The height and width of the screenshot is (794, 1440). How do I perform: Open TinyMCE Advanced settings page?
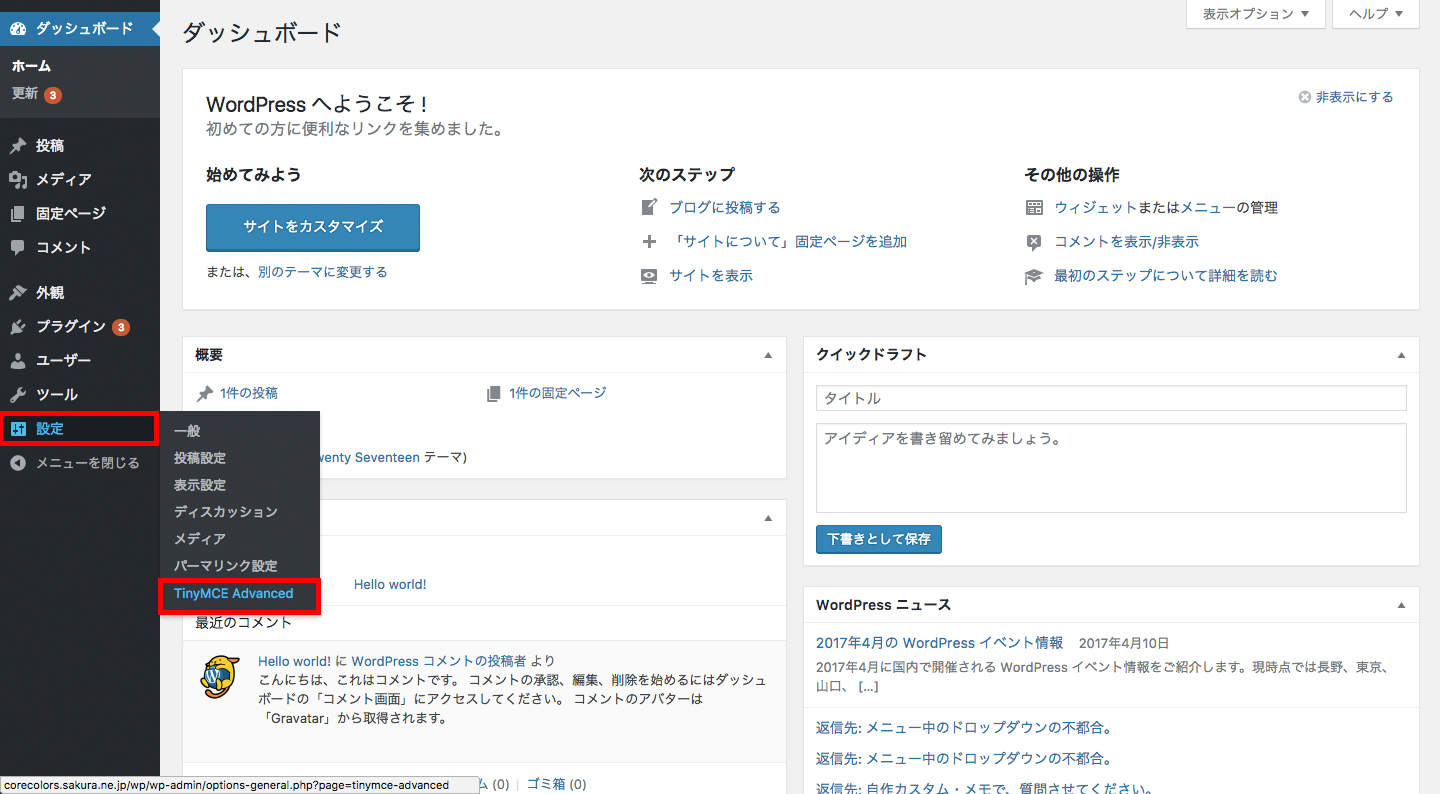(x=234, y=593)
